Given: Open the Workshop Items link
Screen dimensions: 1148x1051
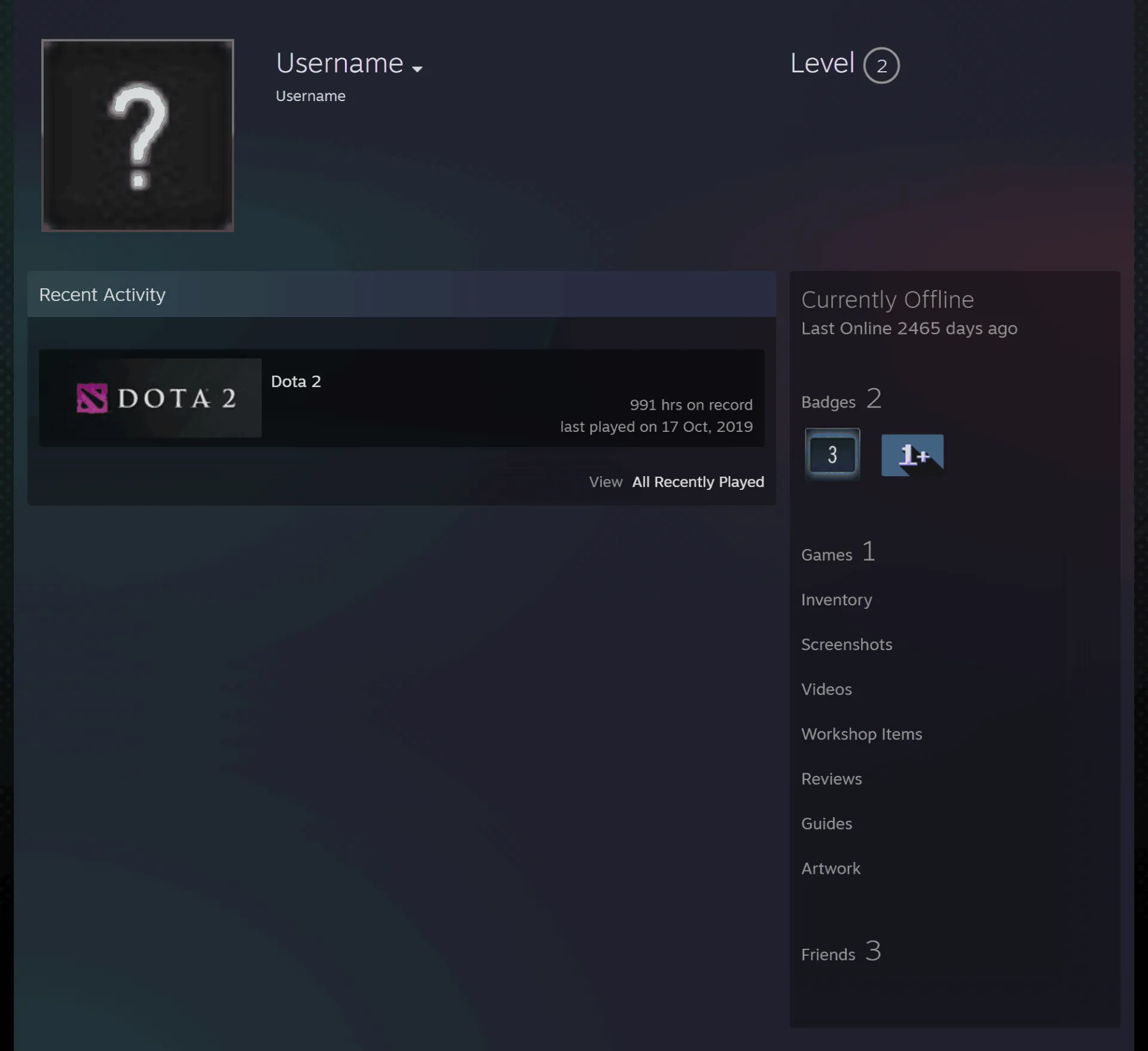Looking at the screenshot, I should coord(862,734).
